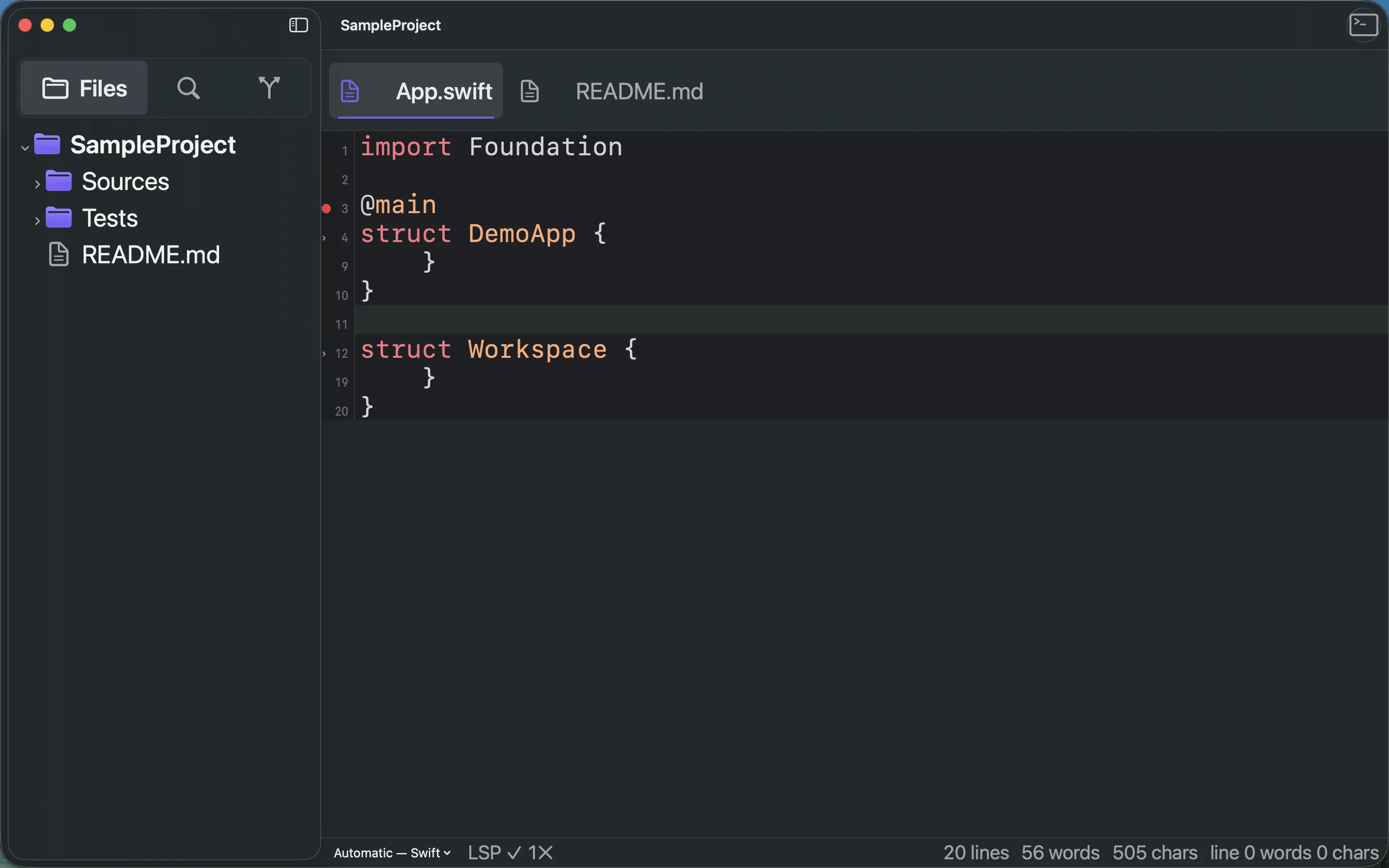Click the import keyword on line 1
Viewport: 1389px width, 868px height.
click(406, 147)
